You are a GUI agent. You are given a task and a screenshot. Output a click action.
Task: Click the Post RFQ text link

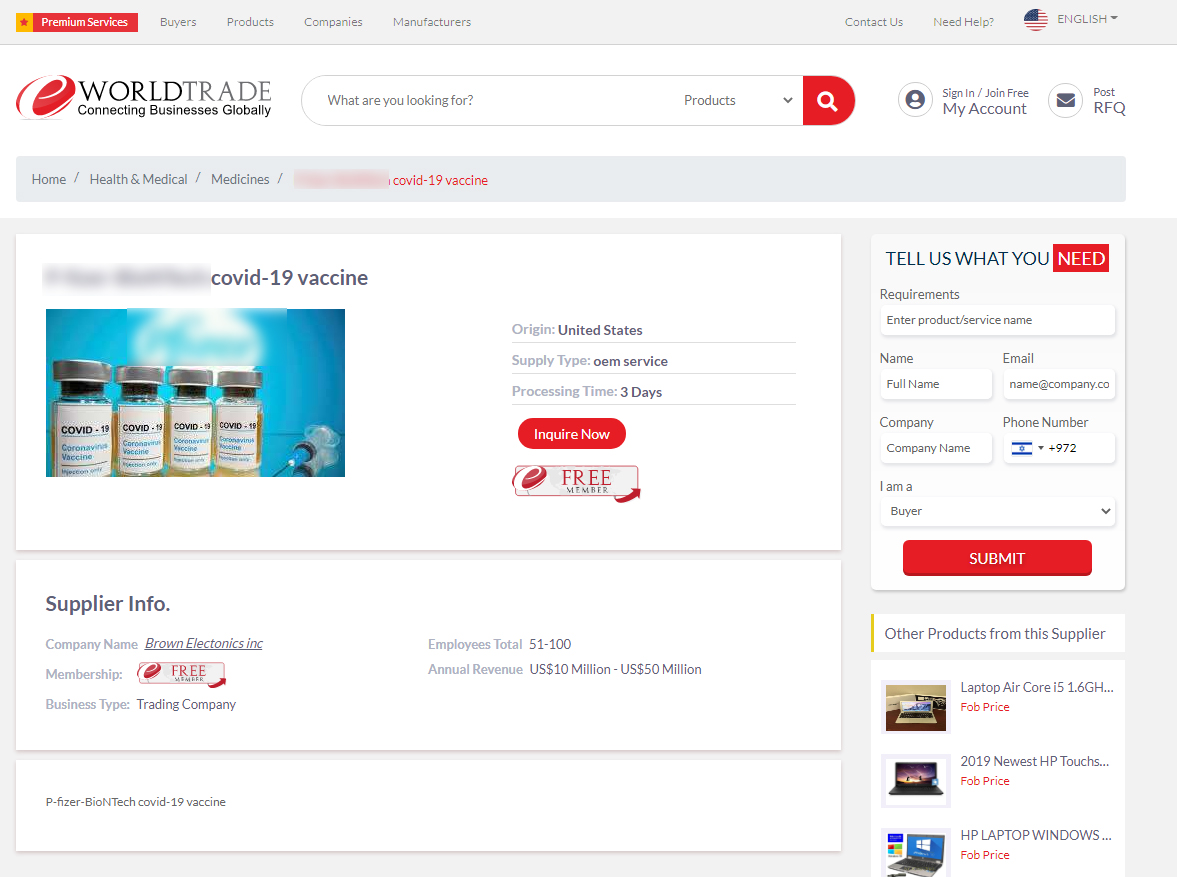click(1109, 101)
